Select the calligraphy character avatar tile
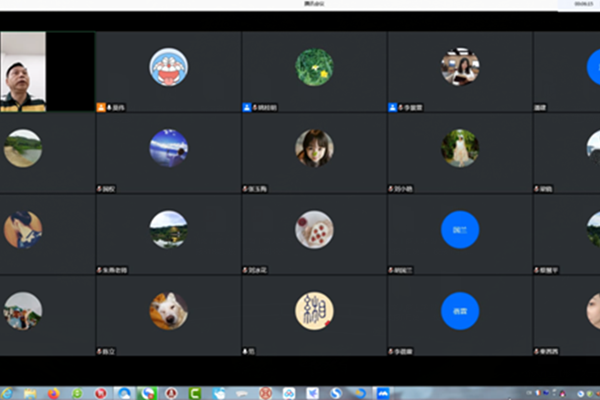 314,311
